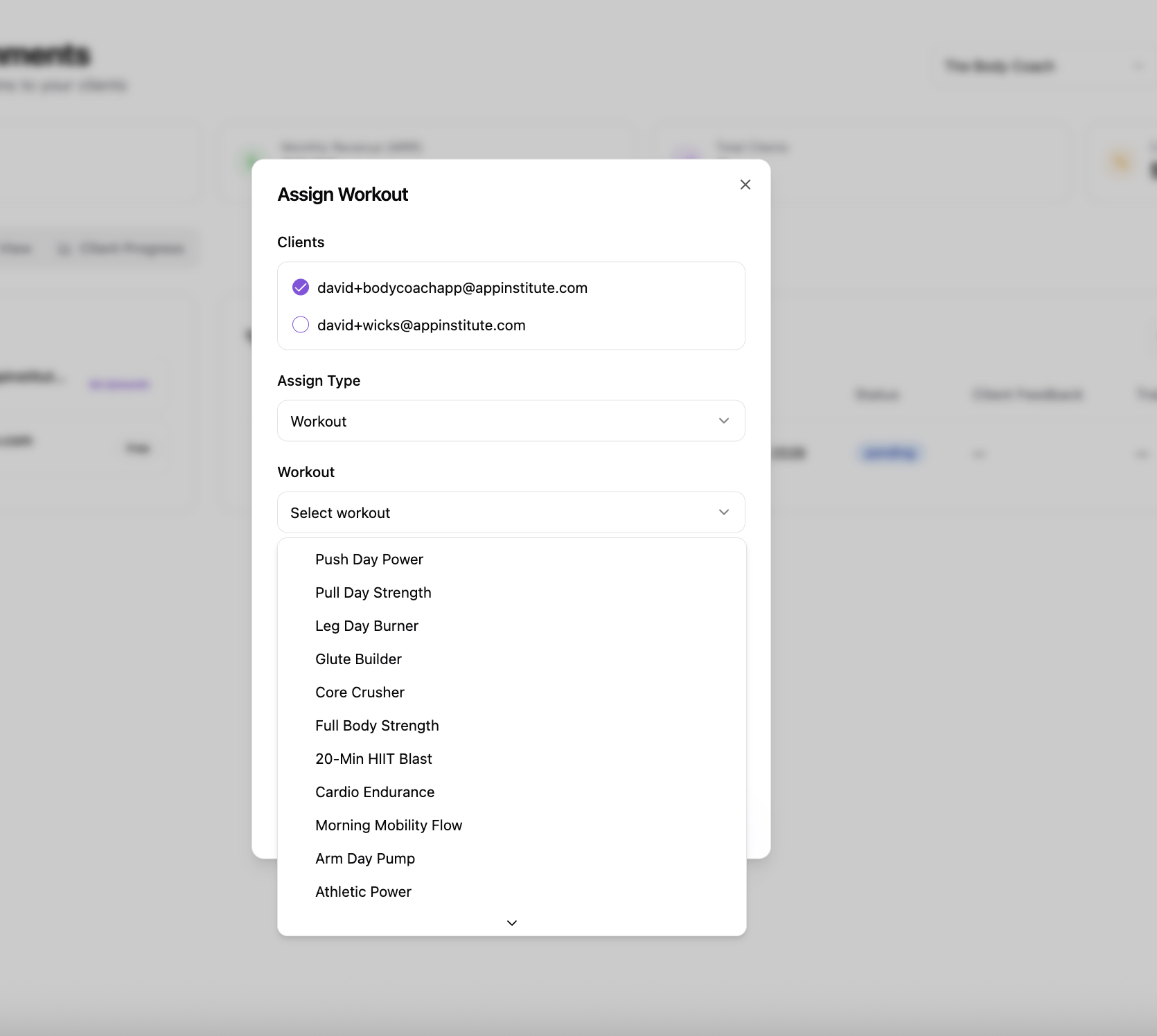
Task: Close the Assign Workout dialog
Action: 745,184
